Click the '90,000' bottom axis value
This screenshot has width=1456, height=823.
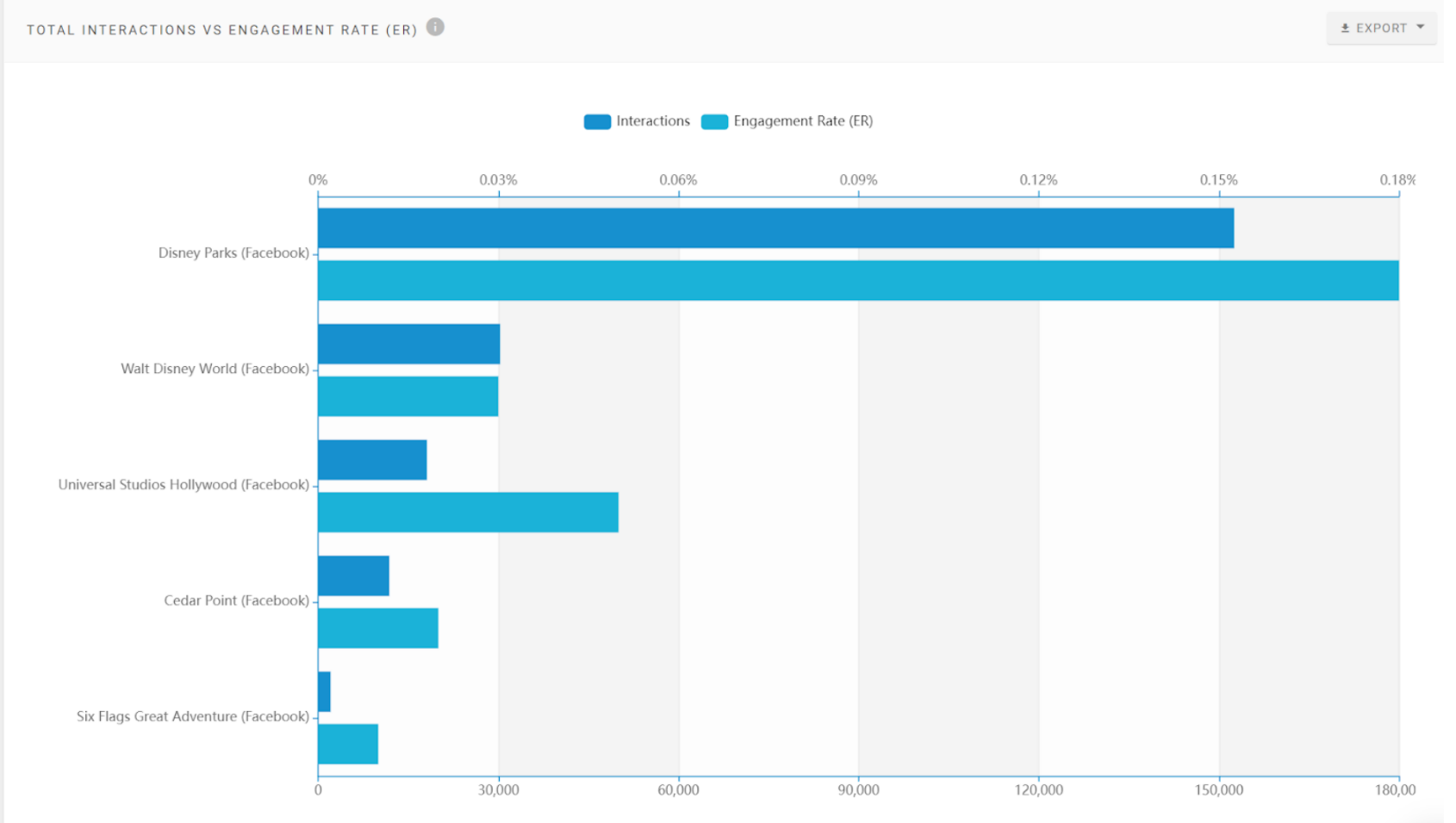click(858, 790)
